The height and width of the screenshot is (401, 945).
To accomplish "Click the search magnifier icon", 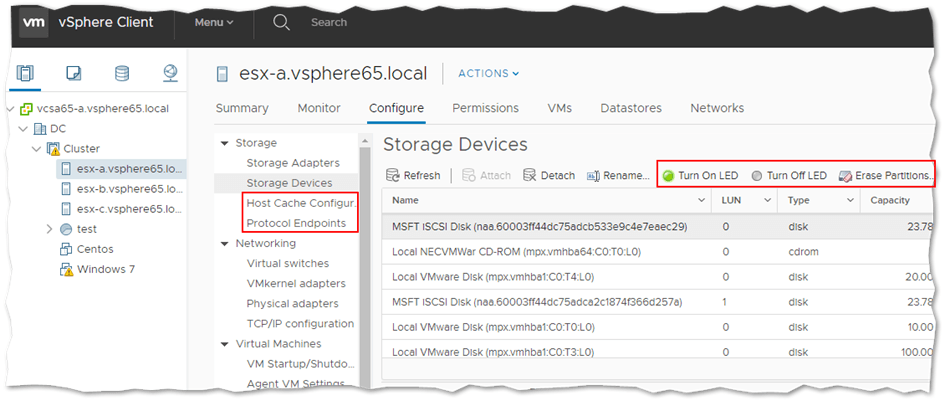I will point(281,22).
